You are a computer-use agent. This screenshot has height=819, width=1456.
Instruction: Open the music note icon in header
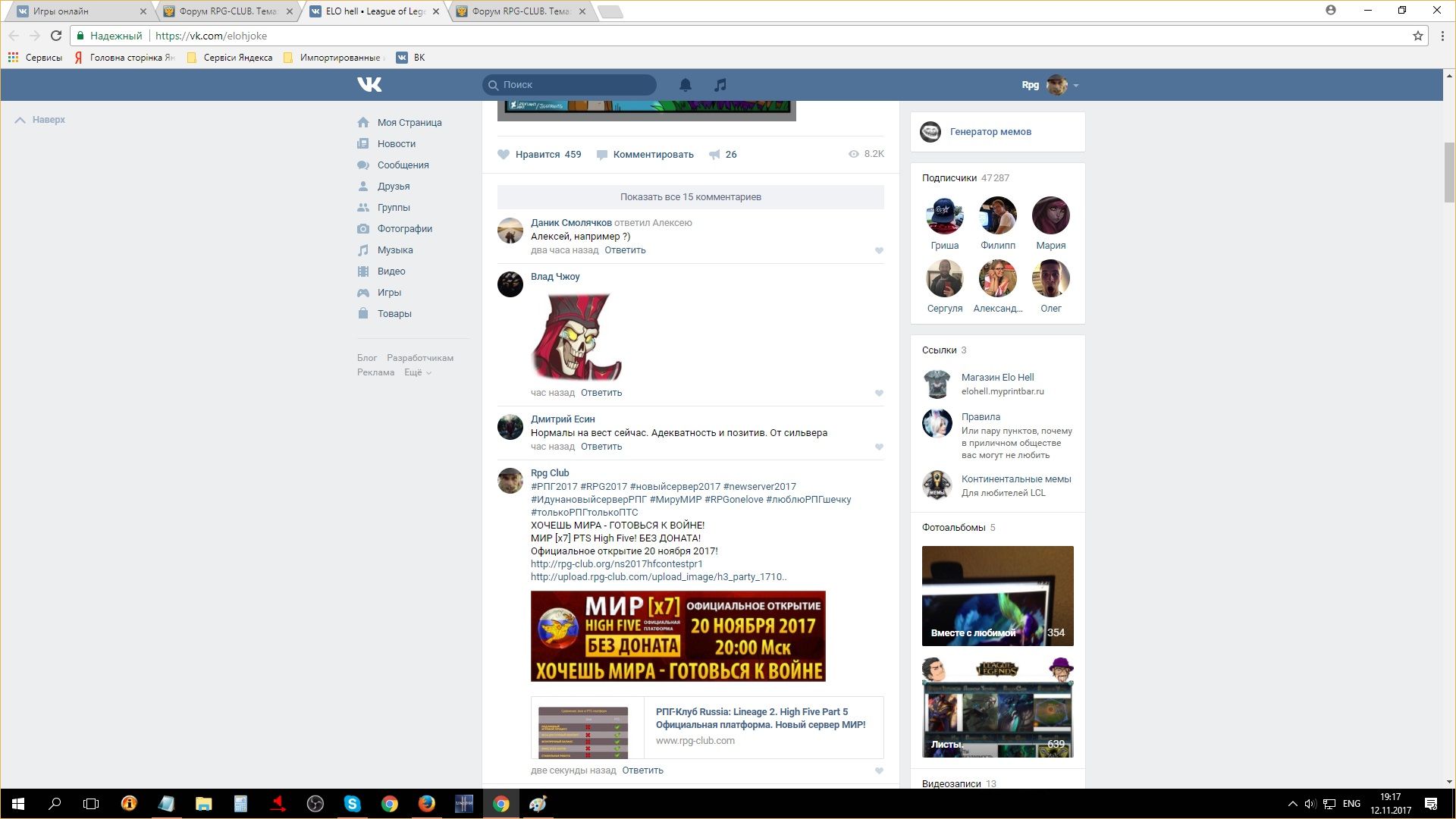pyautogui.click(x=720, y=85)
